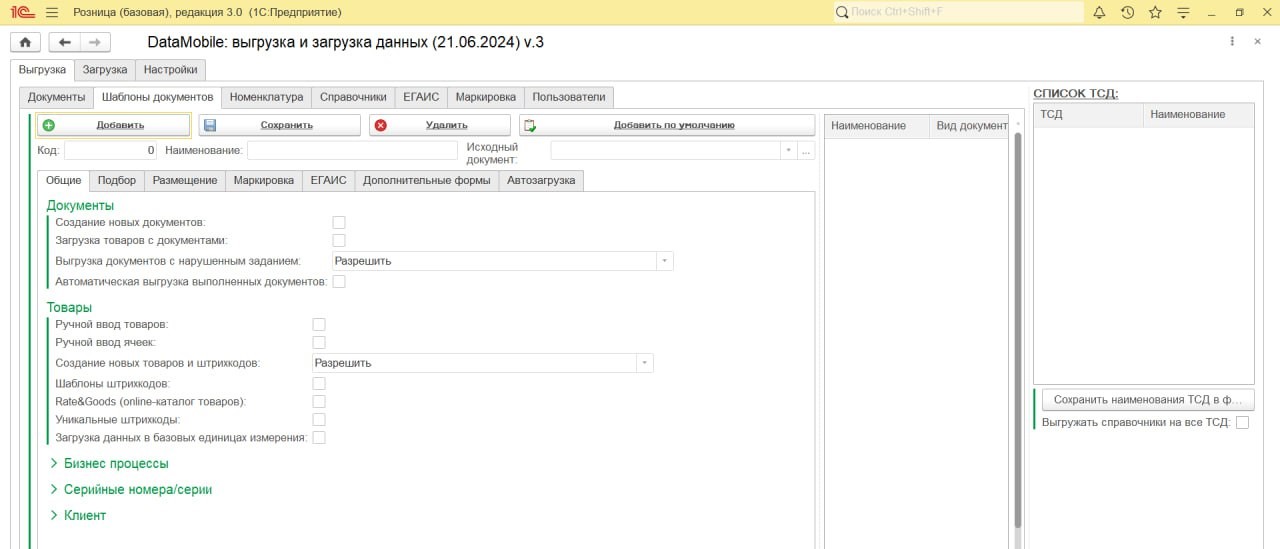
Task: Go back with the left arrow
Action: [x=64, y=42]
